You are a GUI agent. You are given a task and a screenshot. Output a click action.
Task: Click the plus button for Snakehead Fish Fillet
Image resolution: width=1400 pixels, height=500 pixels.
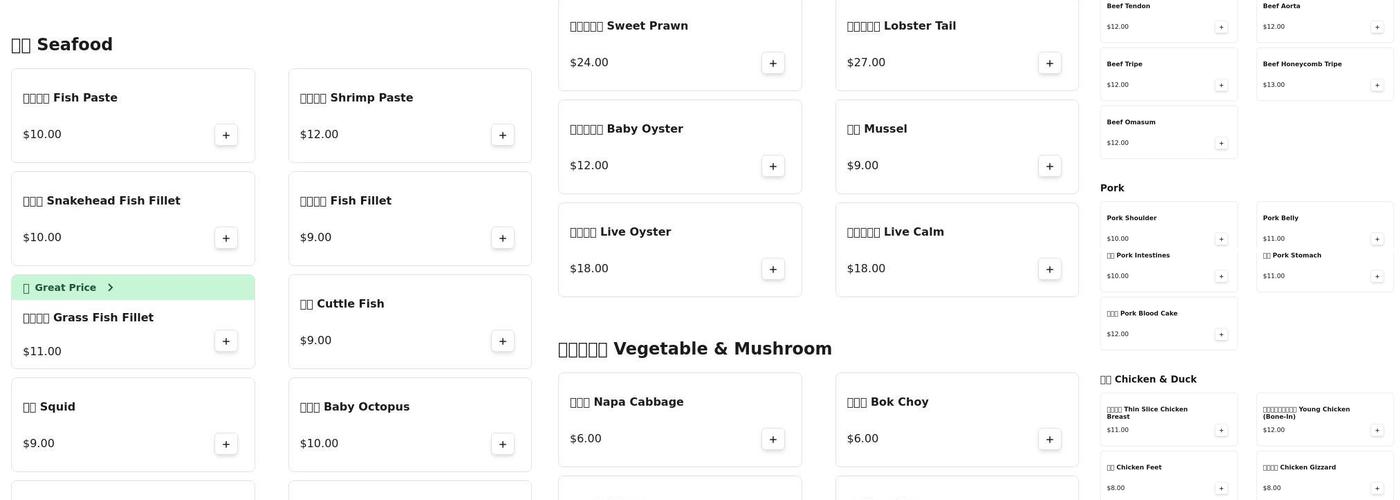click(x=226, y=238)
